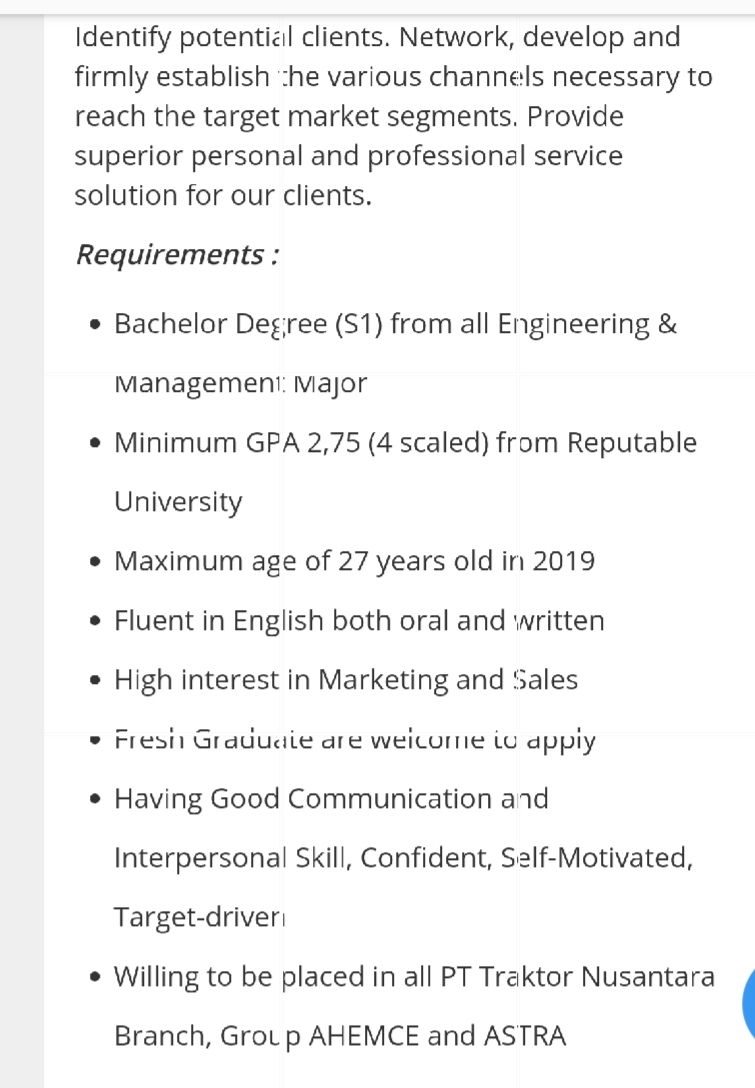Select the Bachelor Degree (S1) requirement line
Image resolution: width=755 pixels, height=1088 pixels.
tap(396, 324)
